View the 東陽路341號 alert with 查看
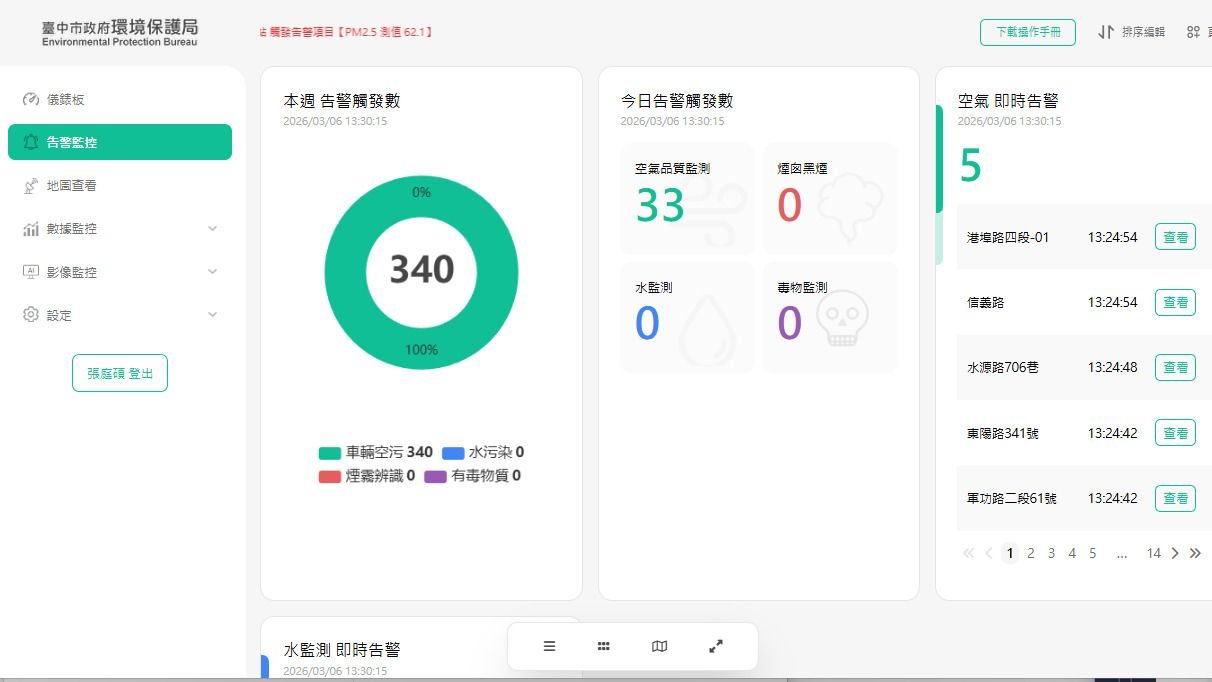1212x682 pixels. click(x=1175, y=433)
